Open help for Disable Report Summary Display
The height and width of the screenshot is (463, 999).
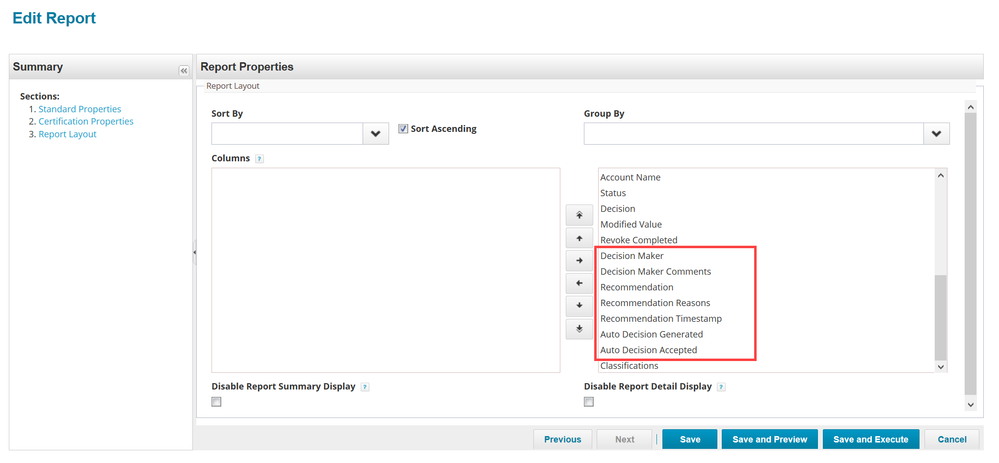pos(365,387)
